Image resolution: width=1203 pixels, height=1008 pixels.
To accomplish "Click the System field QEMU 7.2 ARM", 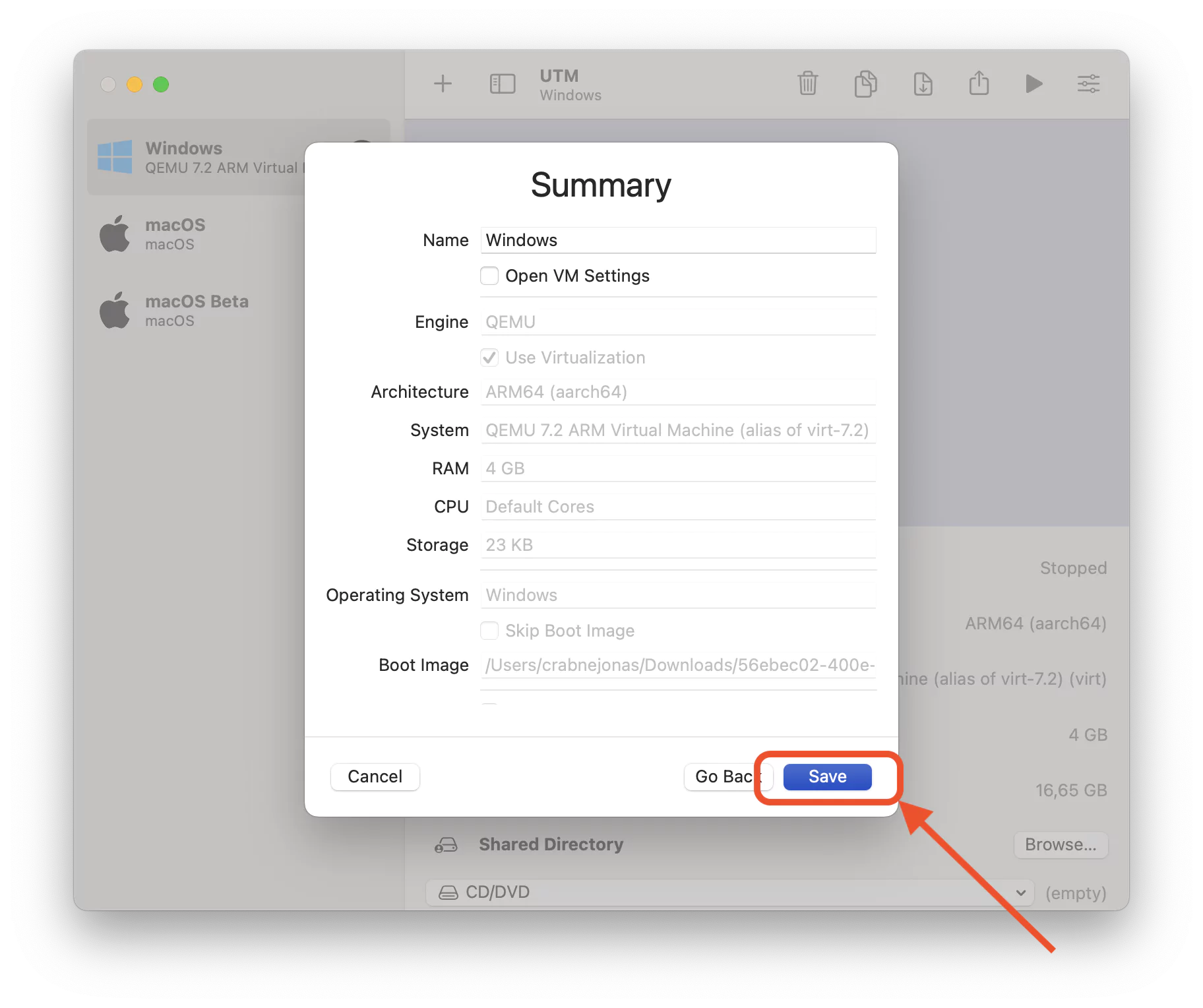I will tap(678, 430).
